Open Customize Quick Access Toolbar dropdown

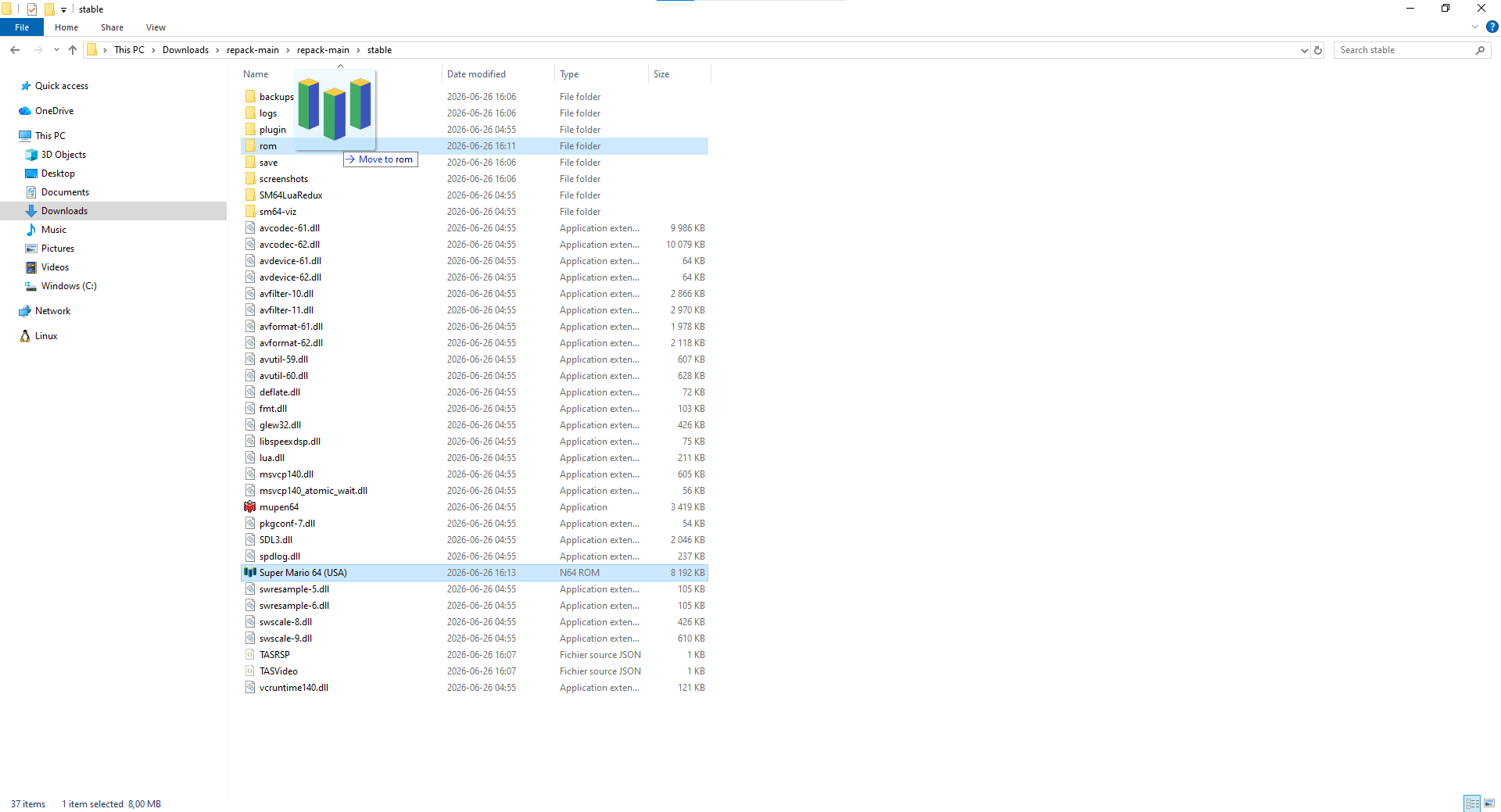click(x=63, y=10)
